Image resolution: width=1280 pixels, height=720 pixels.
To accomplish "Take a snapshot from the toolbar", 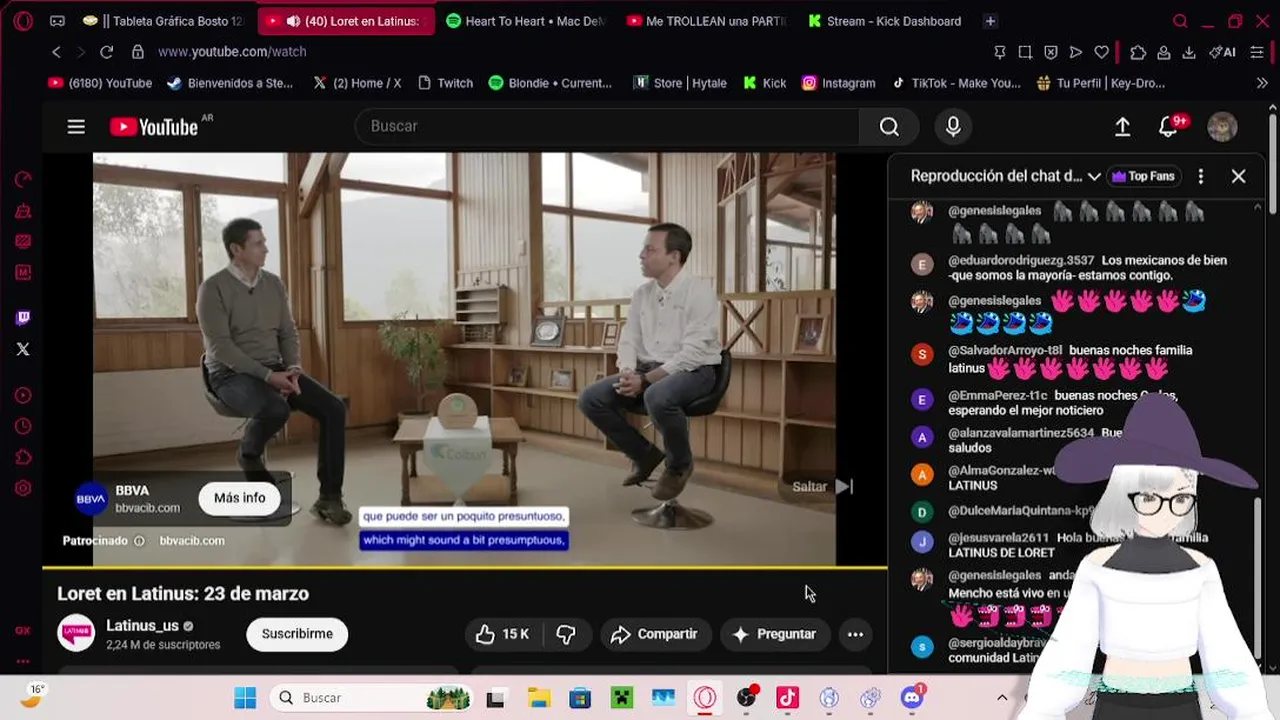I will [x=1025, y=52].
